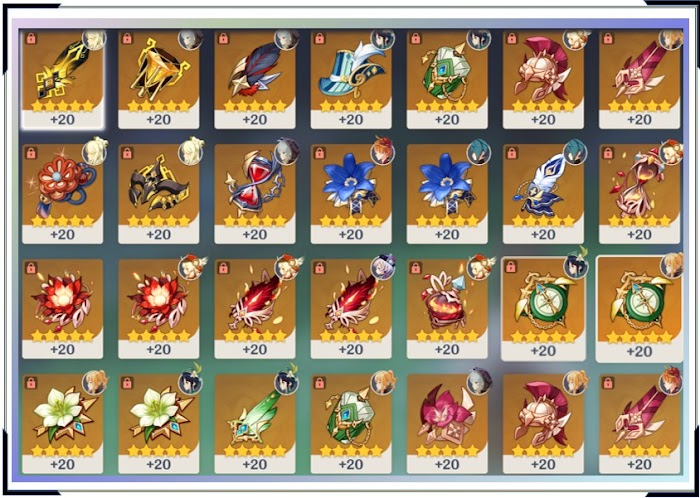Select the fiery hourglass with red petals

coord(639,194)
